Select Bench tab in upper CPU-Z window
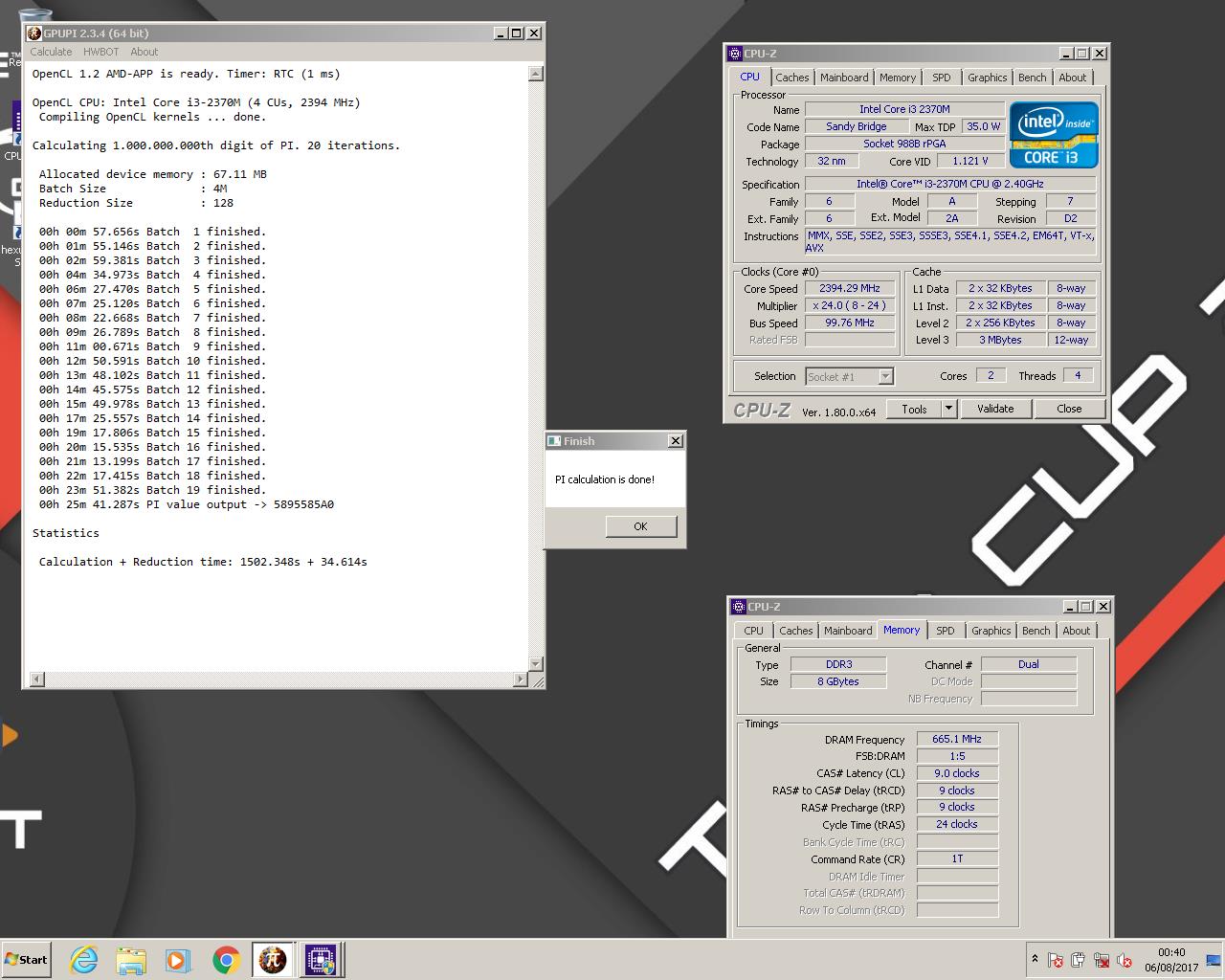 click(x=1032, y=78)
